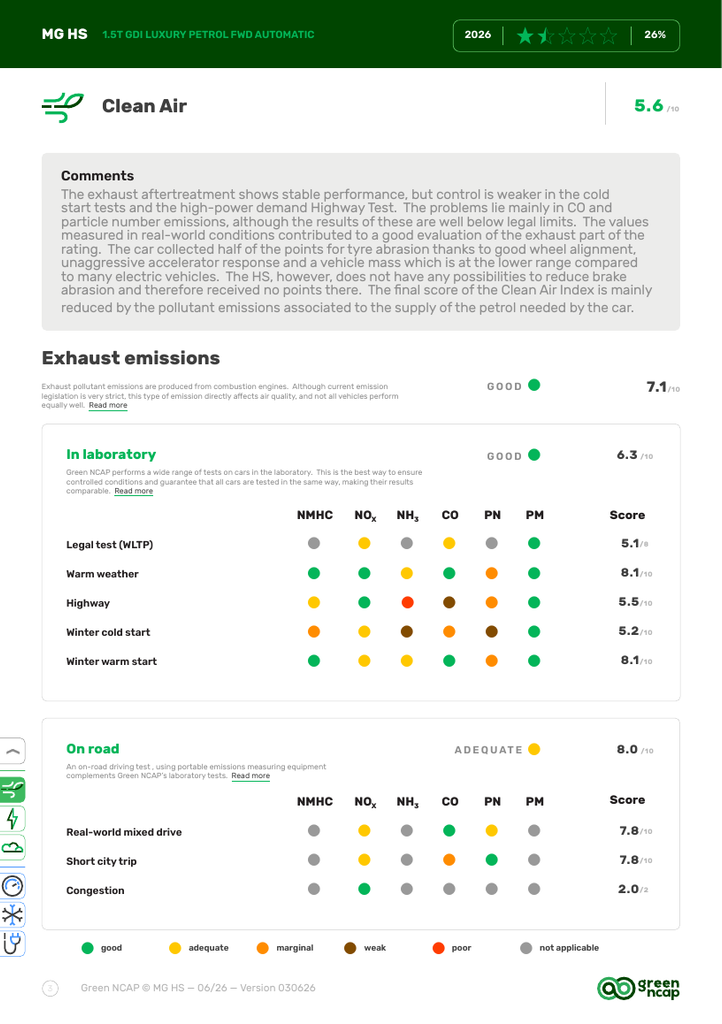Screen dimensions: 722x1024
Task: Click the green GOOD dot beside Exhaust emissions
Action: (534, 385)
